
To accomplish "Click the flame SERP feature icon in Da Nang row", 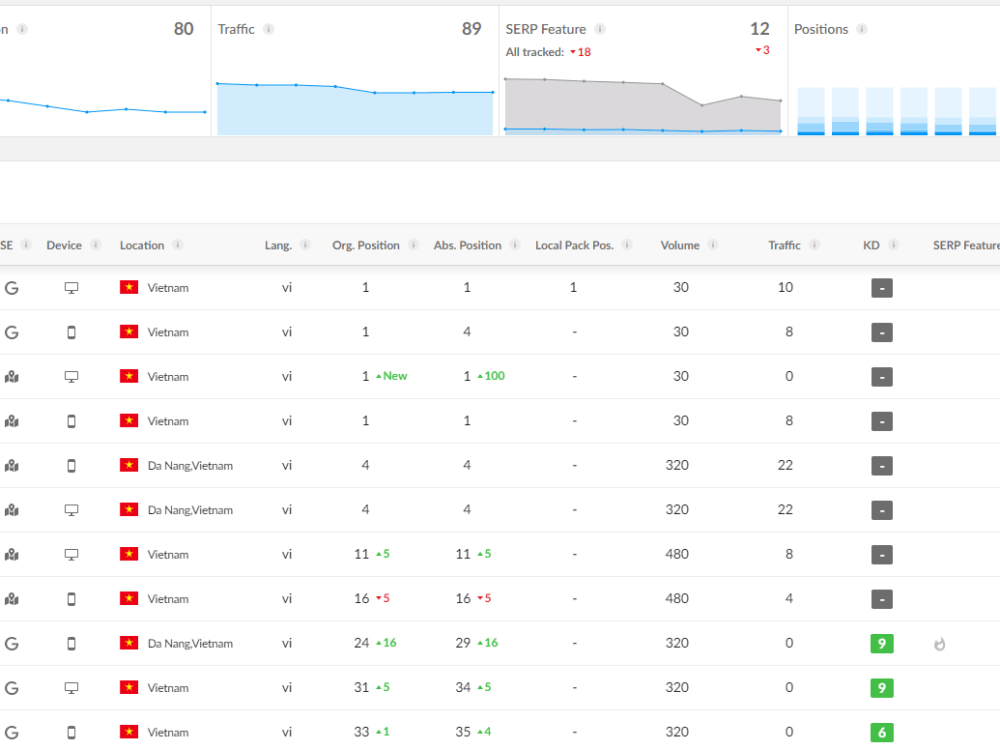I will tap(939, 644).
